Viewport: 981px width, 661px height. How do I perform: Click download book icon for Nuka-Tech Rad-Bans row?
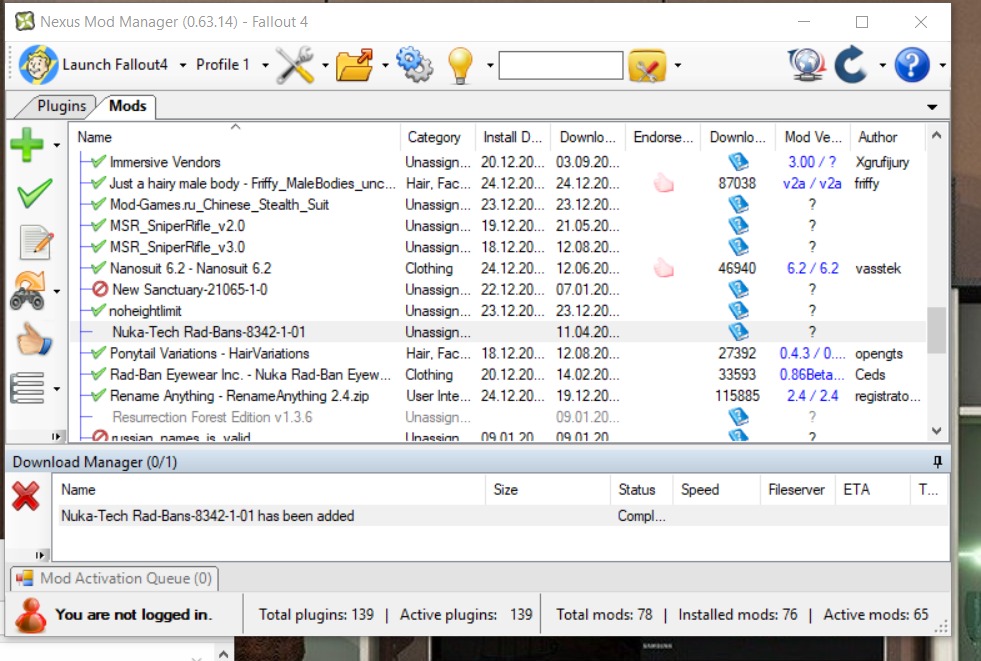(x=738, y=332)
